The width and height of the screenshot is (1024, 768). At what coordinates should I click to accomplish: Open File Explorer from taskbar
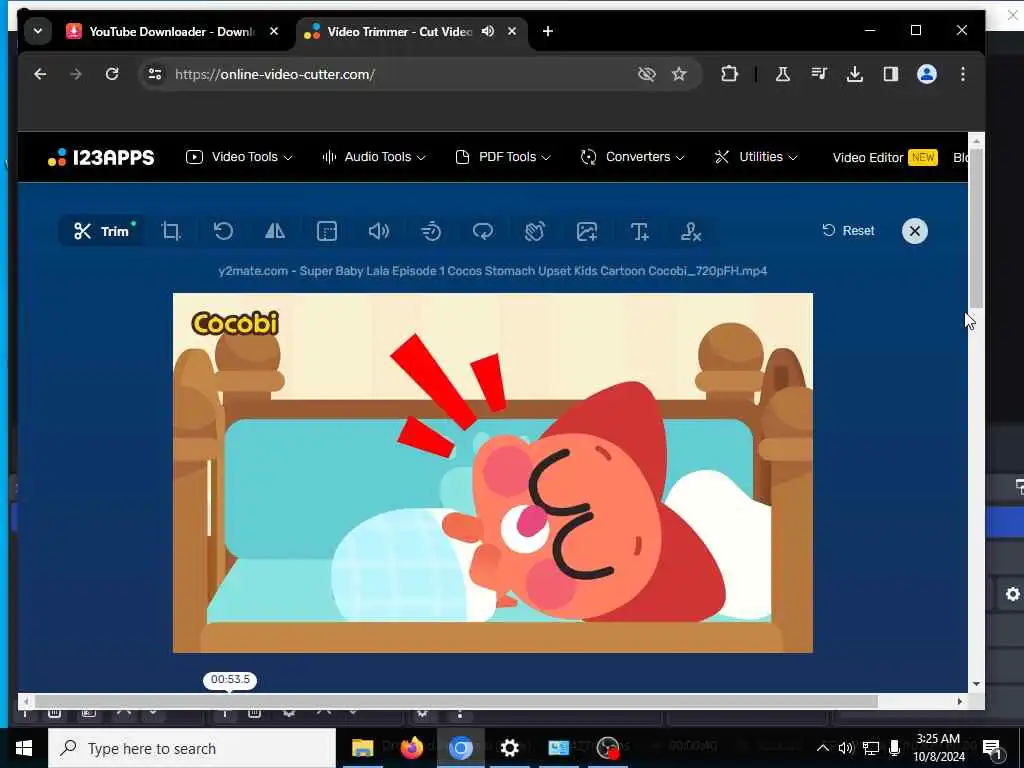point(362,748)
